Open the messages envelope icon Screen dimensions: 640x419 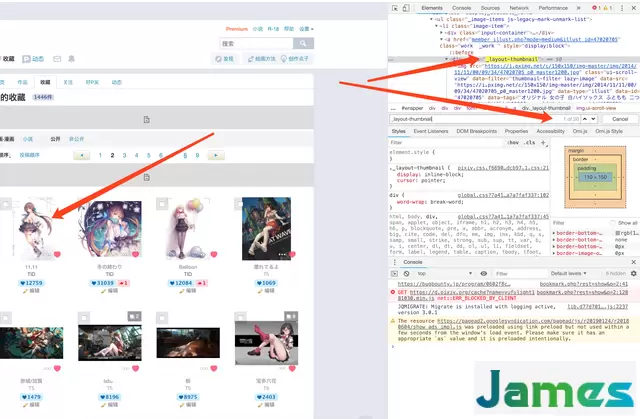(x=57, y=59)
